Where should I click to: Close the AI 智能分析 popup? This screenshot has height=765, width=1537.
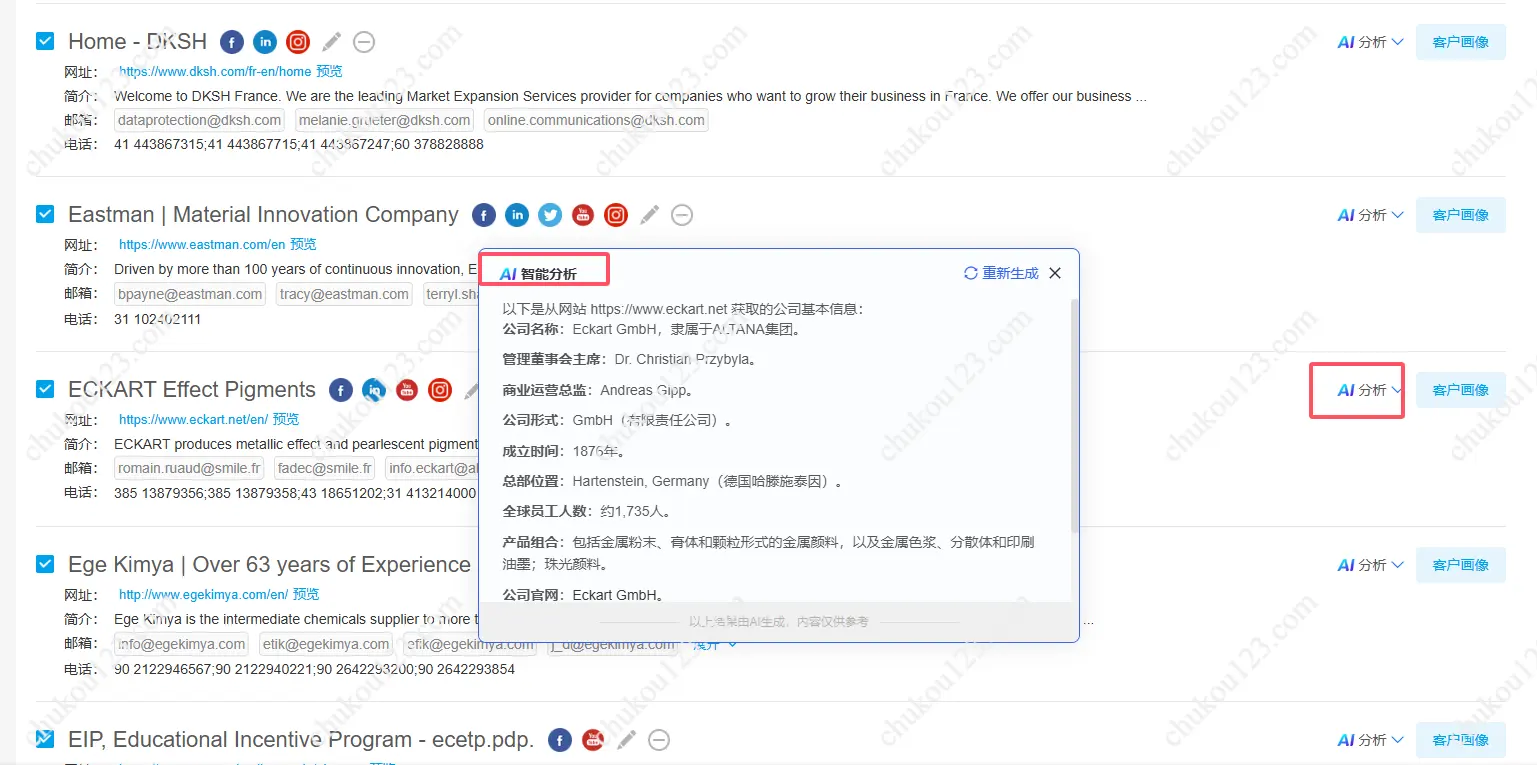tap(1055, 273)
